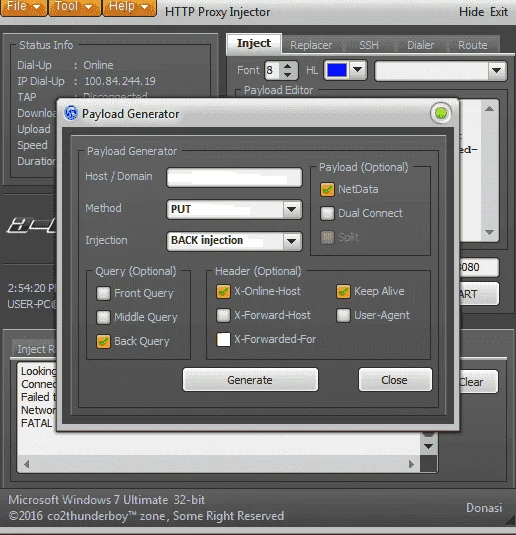Uncheck the Keep Alive checkbox
This screenshot has width=516, height=535.
click(x=343, y=292)
